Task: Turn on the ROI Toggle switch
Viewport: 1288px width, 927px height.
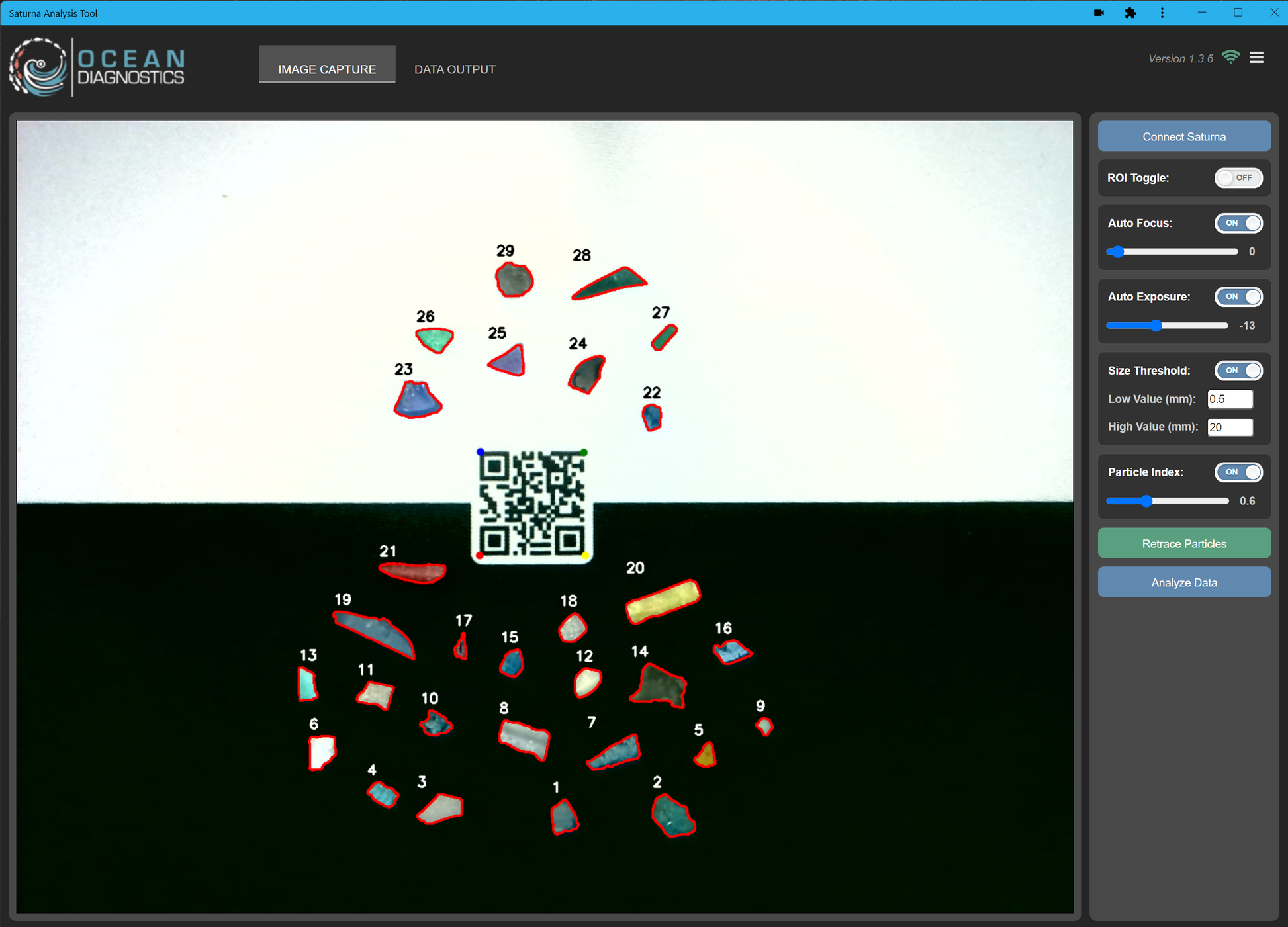Action: pyautogui.click(x=1238, y=178)
